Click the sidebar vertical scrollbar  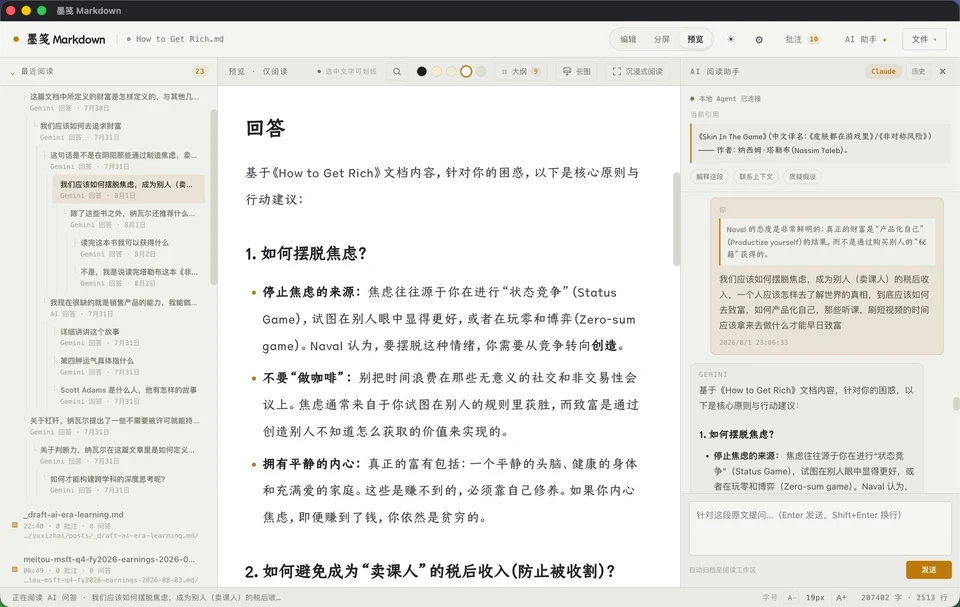(x=214, y=197)
